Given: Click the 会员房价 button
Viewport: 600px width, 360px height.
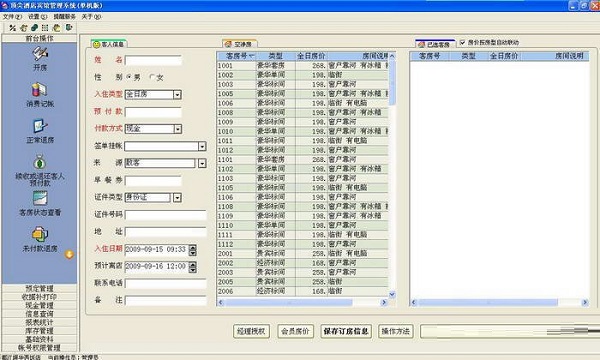Looking at the screenshot, I should [x=295, y=331].
